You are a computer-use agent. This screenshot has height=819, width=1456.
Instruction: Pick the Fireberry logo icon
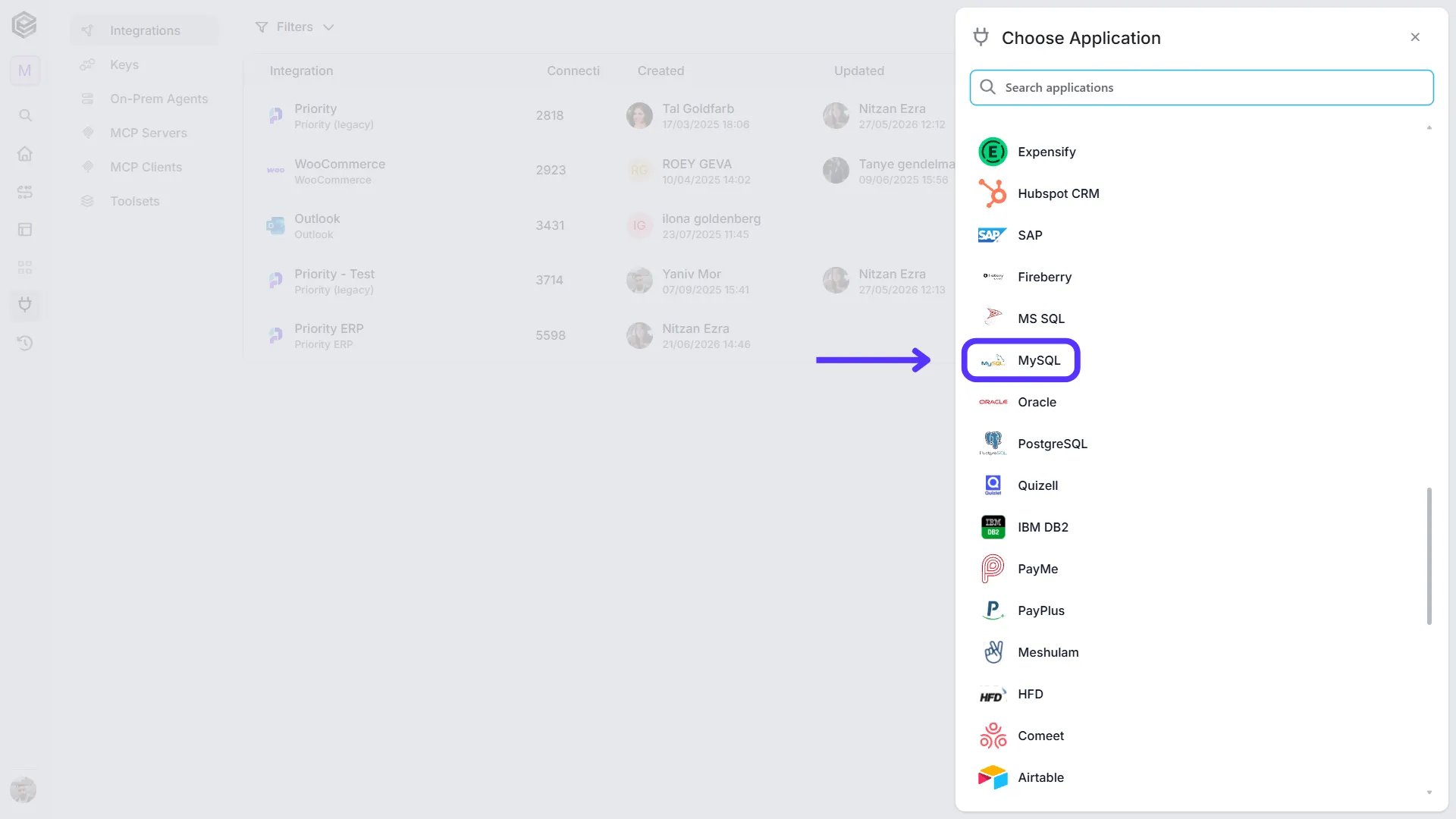pyautogui.click(x=993, y=277)
